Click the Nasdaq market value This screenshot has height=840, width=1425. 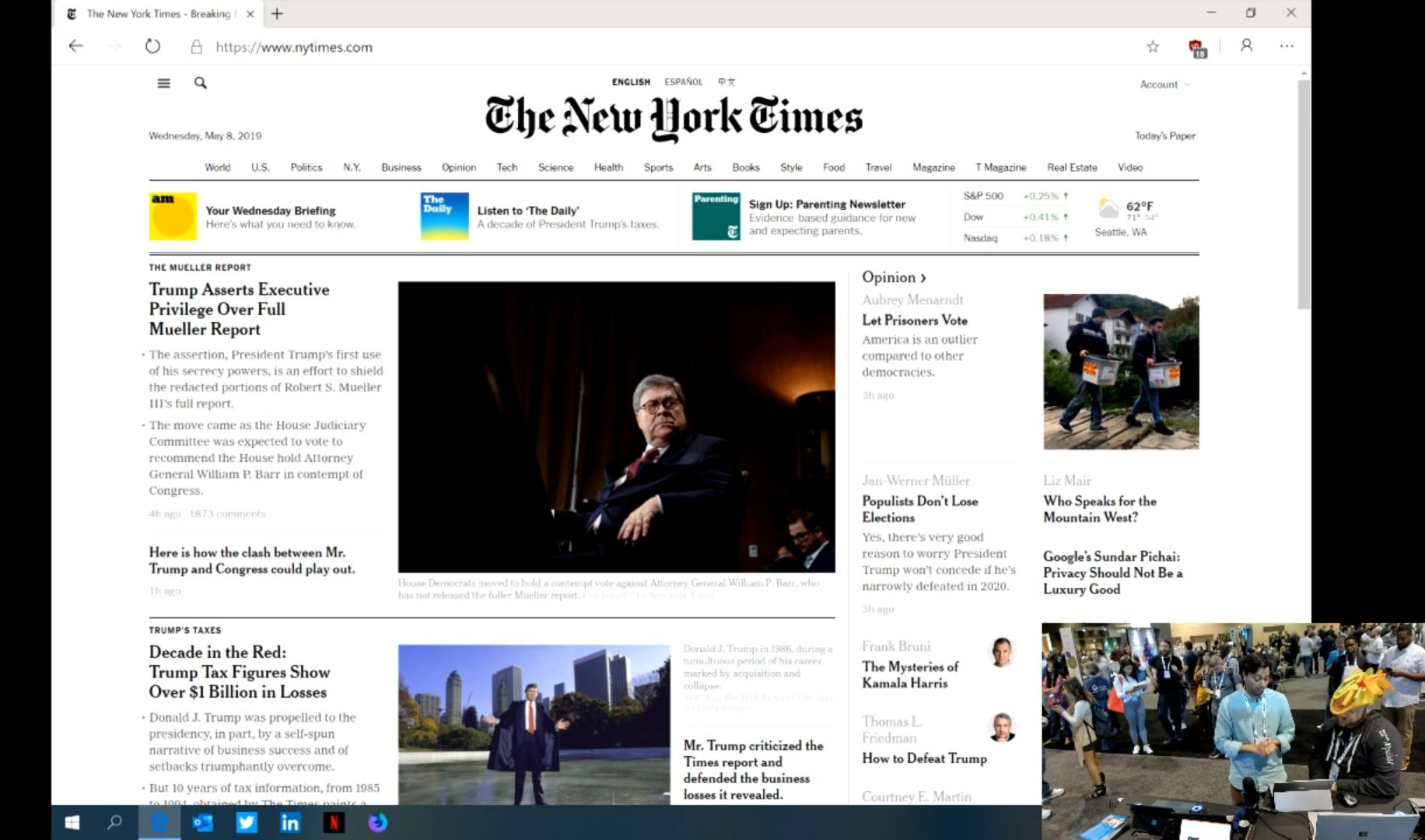(x=1045, y=238)
